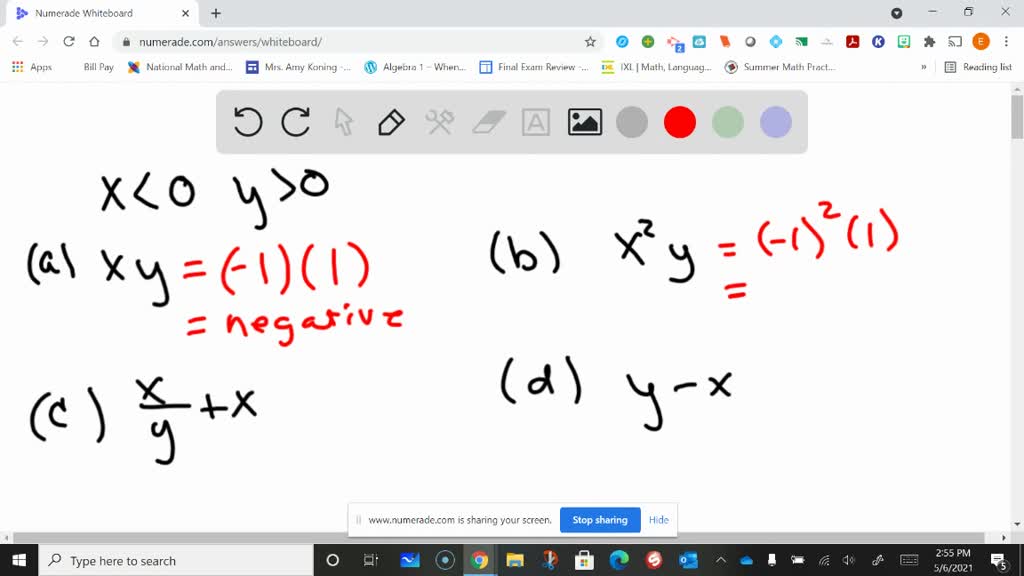
Task: Pick the eraser tool
Action: (x=488, y=122)
